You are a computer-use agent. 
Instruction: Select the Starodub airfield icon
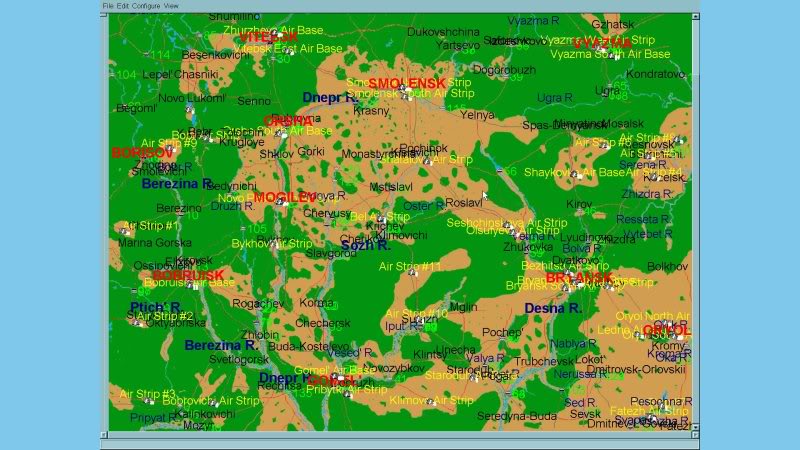473,378
